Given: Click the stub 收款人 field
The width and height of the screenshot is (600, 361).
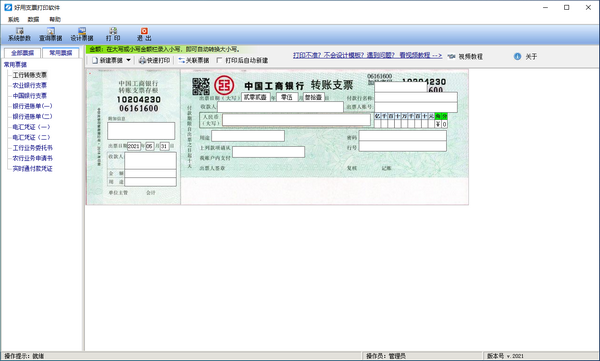Looking at the screenshot, I should pos(150,160).
